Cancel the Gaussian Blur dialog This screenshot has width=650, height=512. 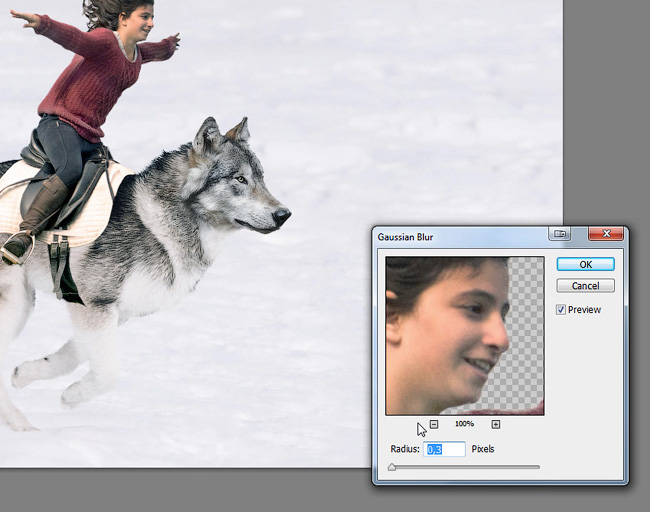(585, 286)
